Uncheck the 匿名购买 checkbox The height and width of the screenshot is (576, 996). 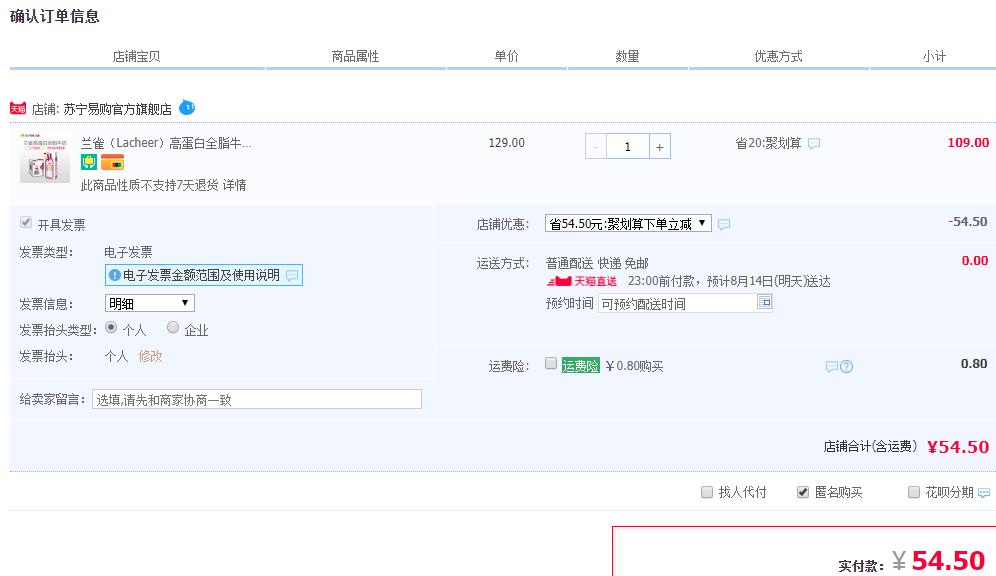point(803,492)
